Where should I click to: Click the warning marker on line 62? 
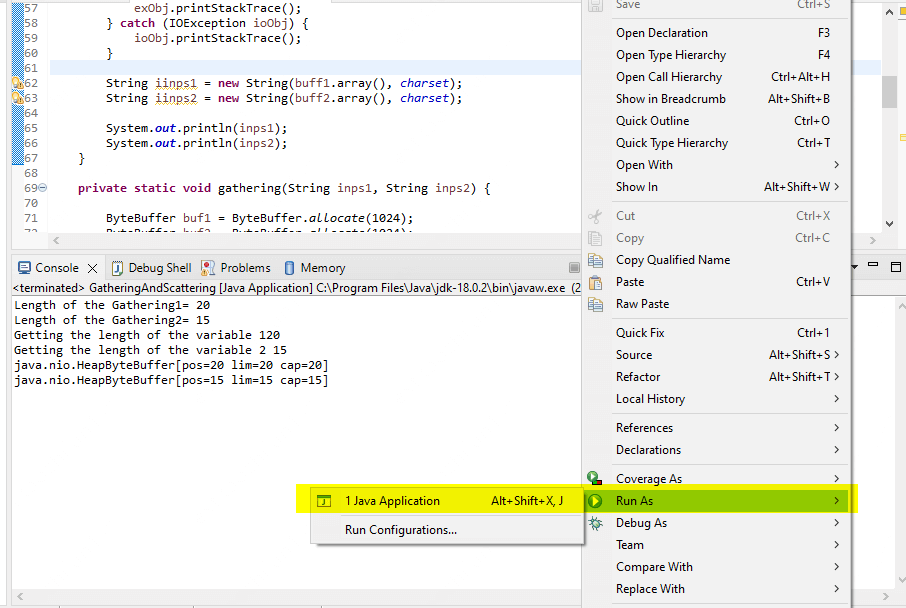18,83
